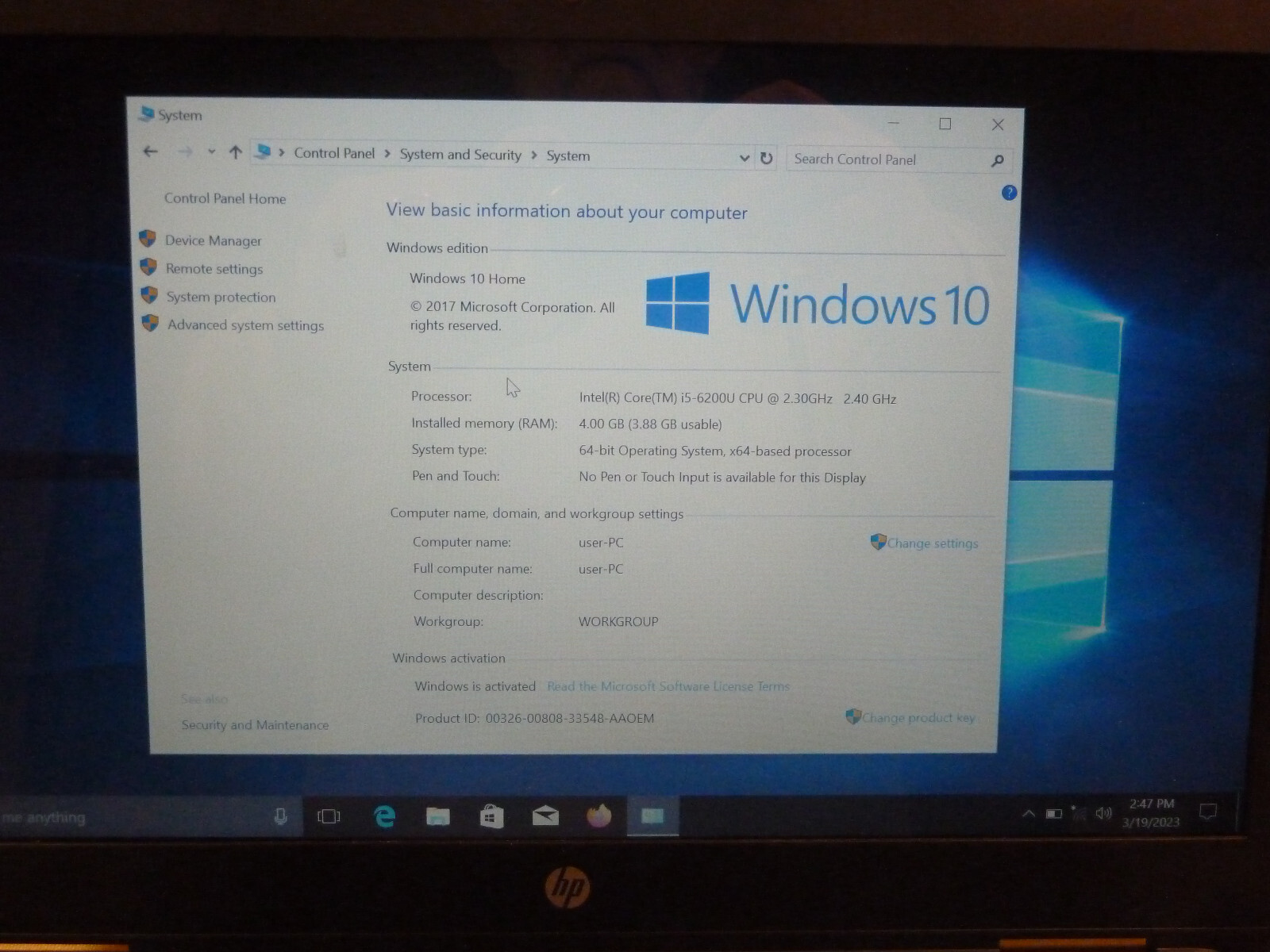
Task: Click shield icon beside Advanced system settings
Action: tap(150, 323)
